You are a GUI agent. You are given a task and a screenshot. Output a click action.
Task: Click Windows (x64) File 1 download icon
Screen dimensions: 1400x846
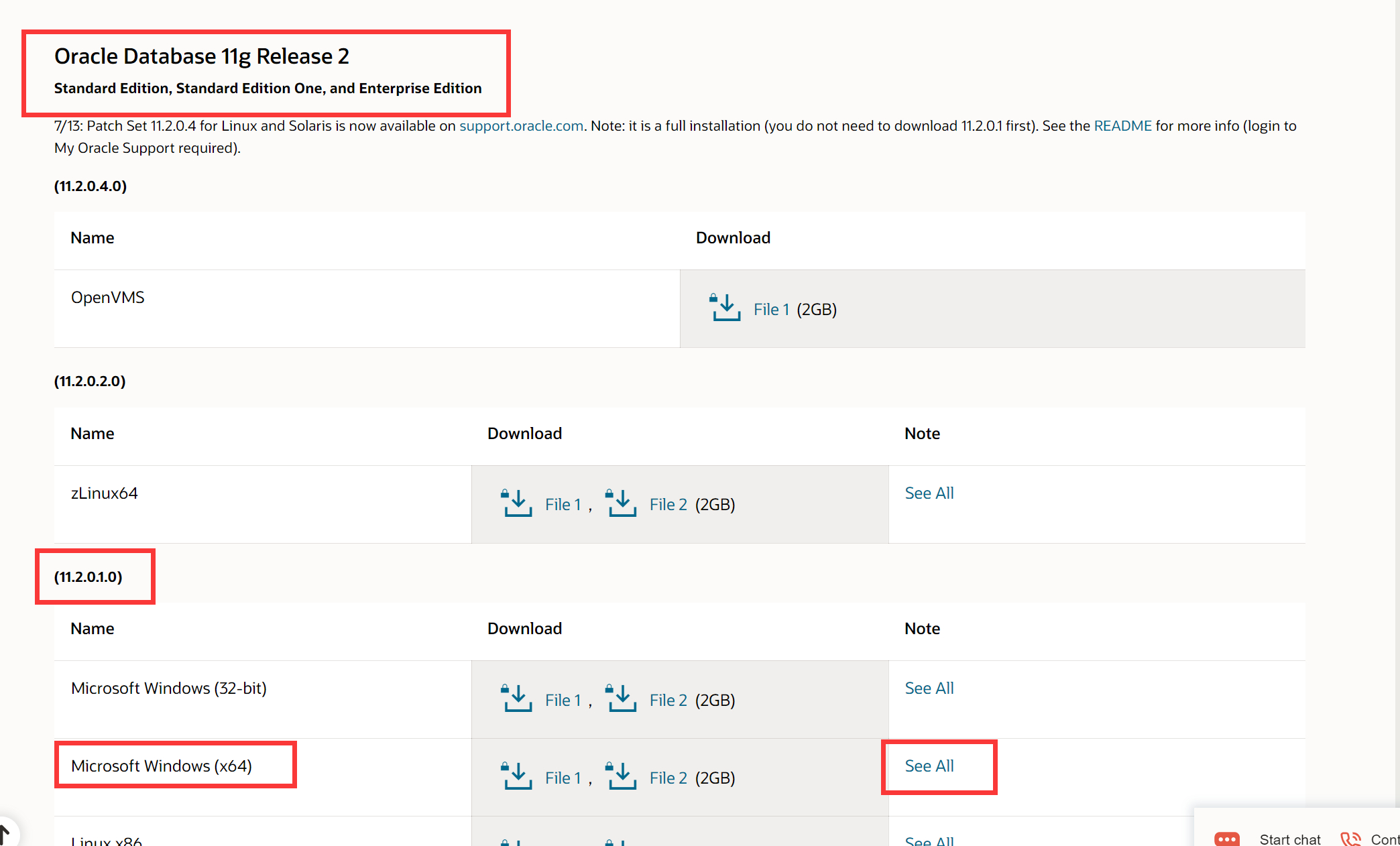pyautogui.click(x=516, y=776)
